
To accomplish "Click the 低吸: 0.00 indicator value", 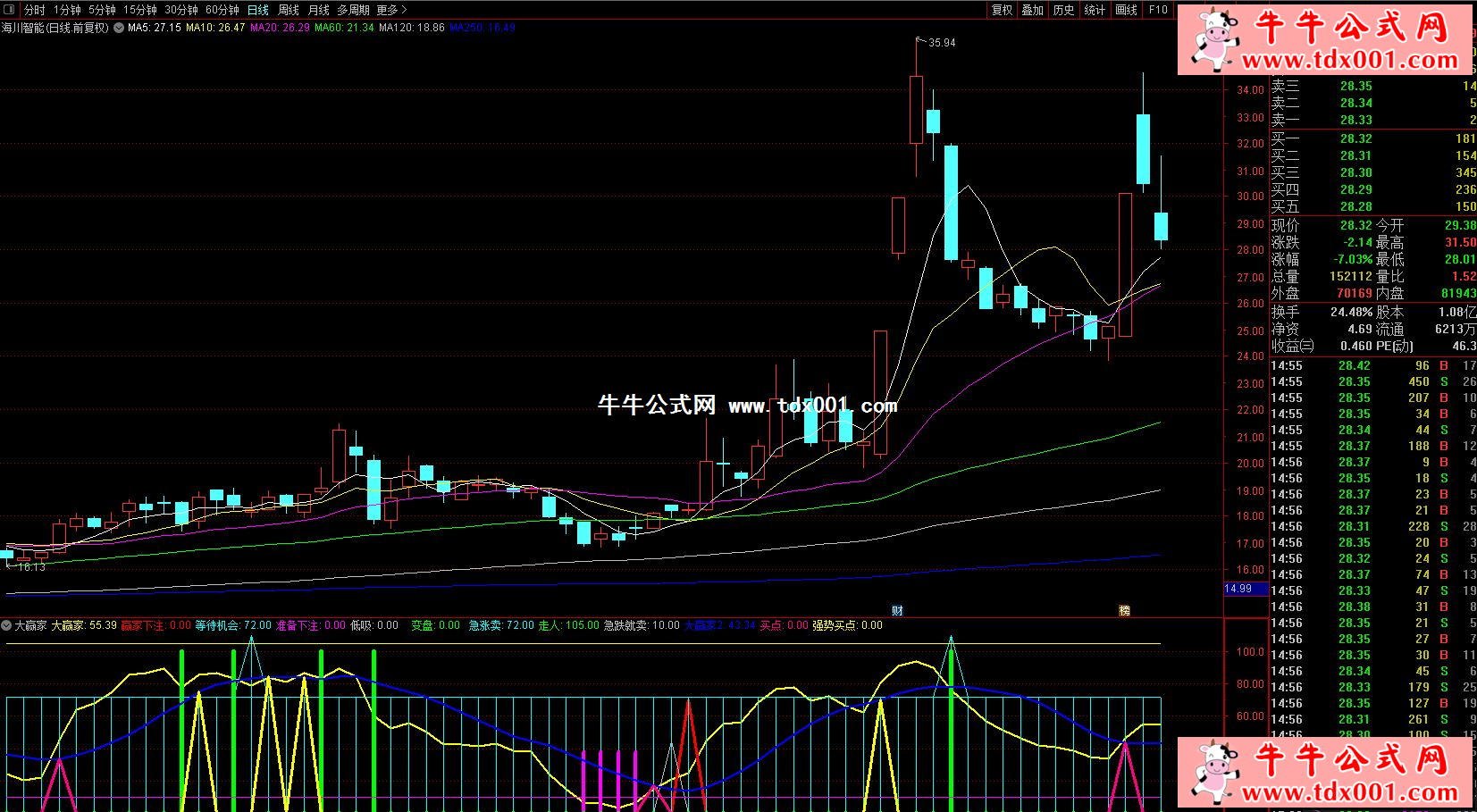I will (374, 625).
